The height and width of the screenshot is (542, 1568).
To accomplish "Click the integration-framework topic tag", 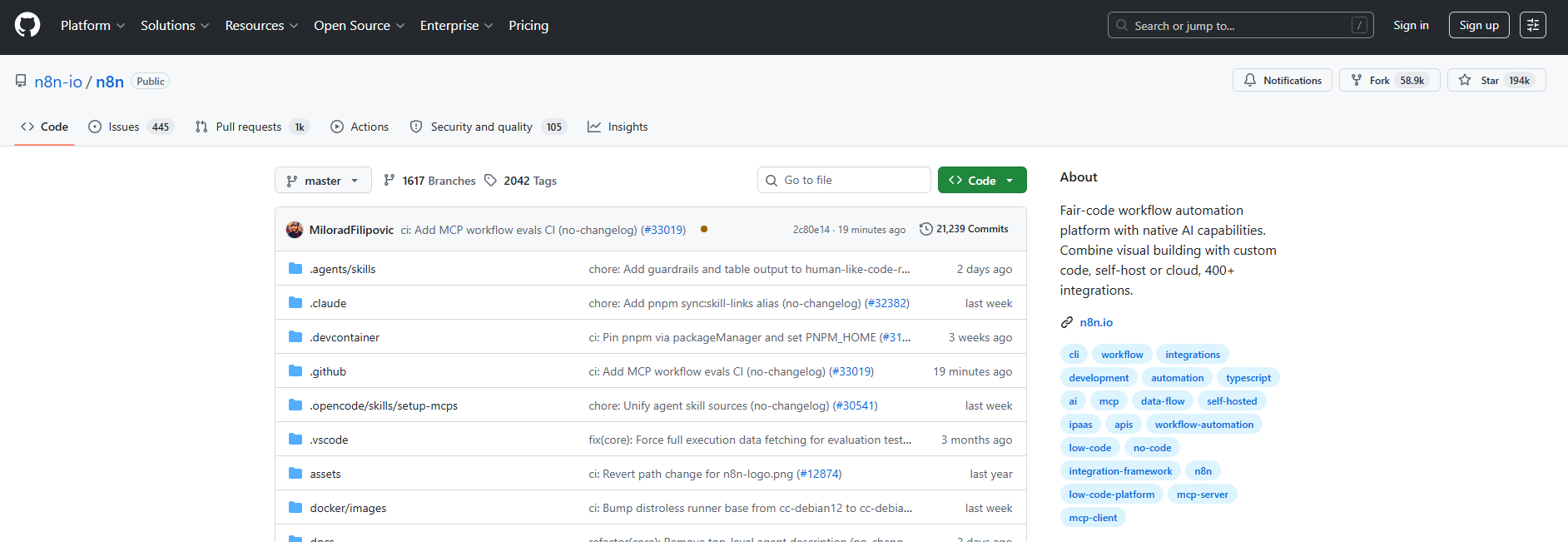I will [1120, 471].
